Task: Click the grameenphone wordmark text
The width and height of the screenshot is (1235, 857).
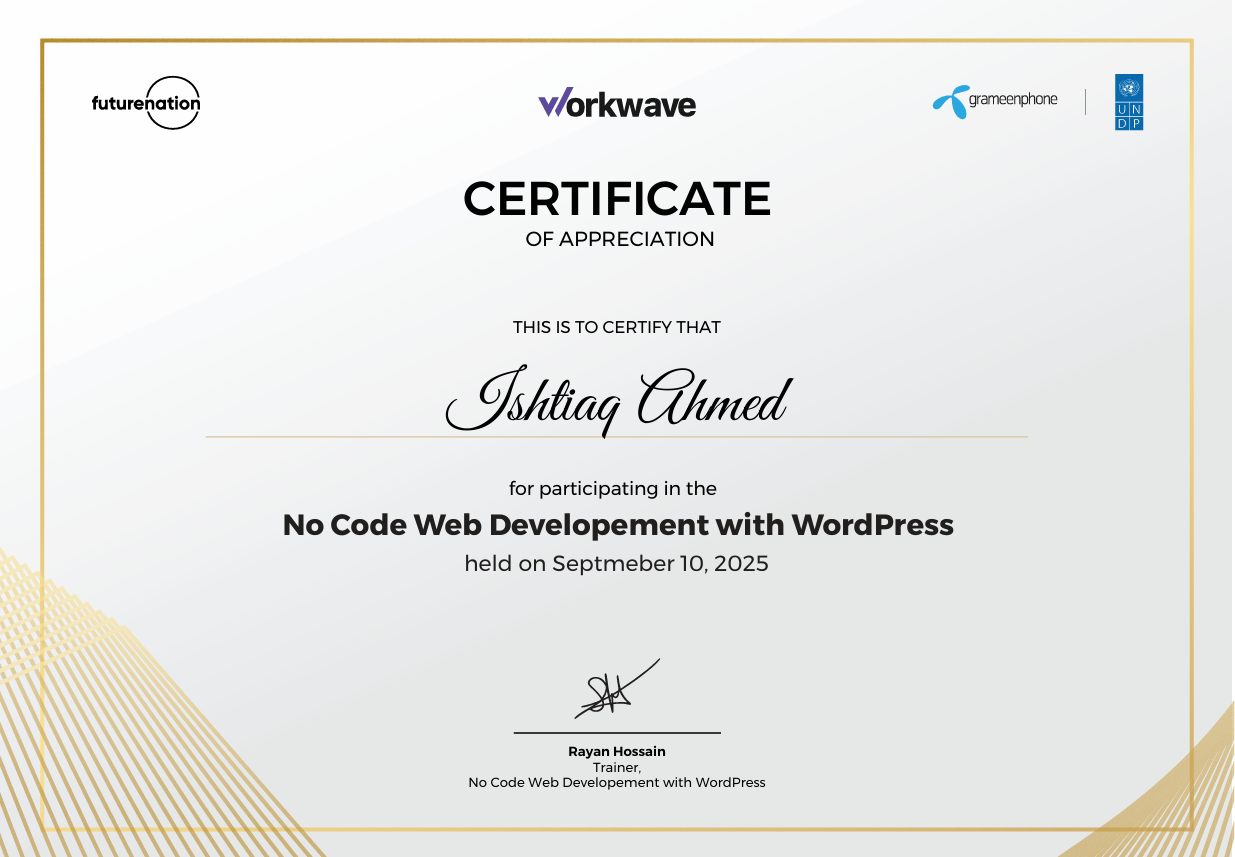Action: (1012, 101)
